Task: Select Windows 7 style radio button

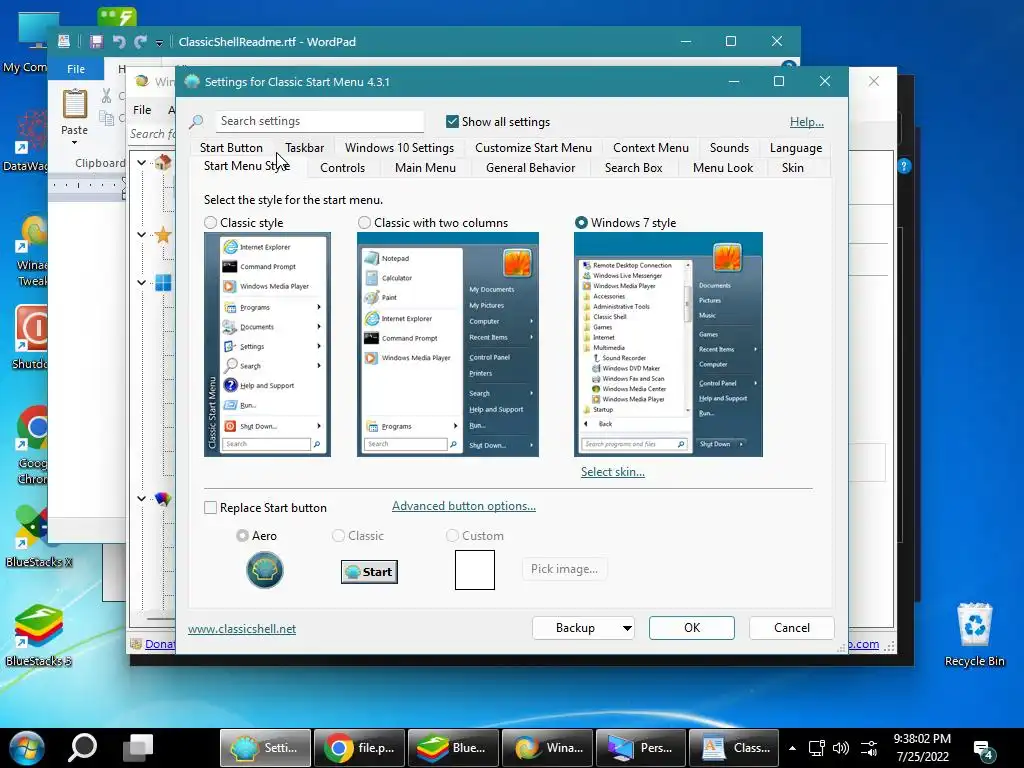Action: 581,223
